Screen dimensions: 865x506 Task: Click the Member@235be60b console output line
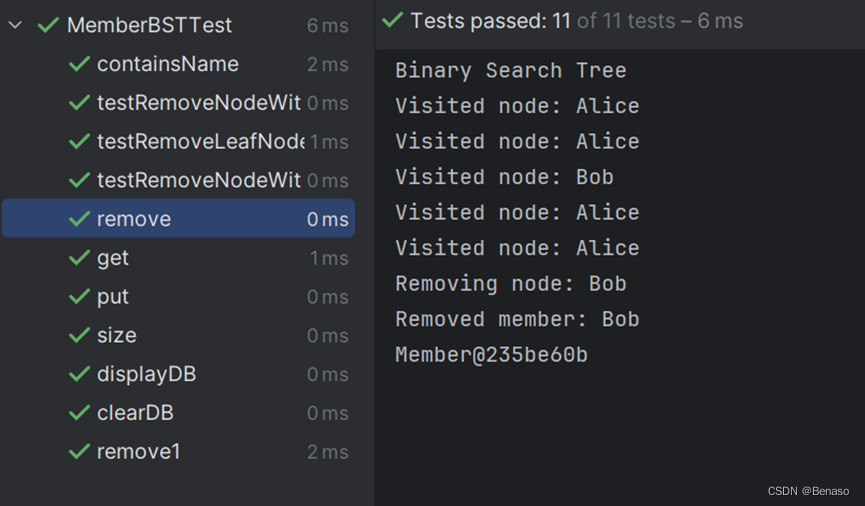[492, 354]
